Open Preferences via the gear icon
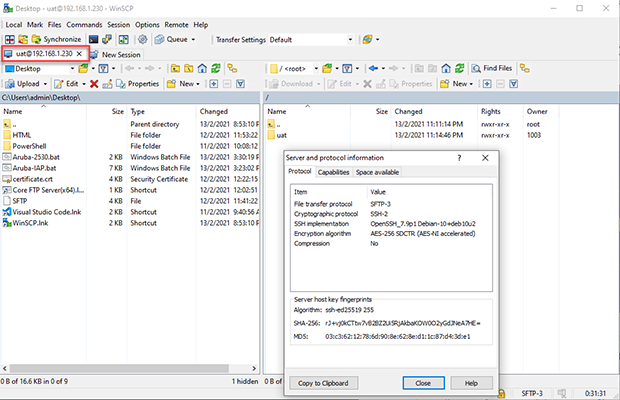The image size is (620, 400). 143,39
